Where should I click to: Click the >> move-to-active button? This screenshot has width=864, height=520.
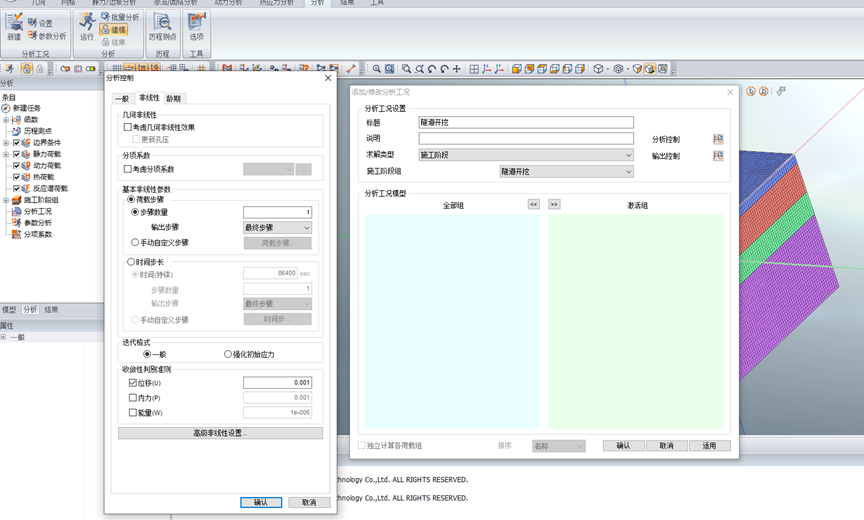[x=554, y=204]
